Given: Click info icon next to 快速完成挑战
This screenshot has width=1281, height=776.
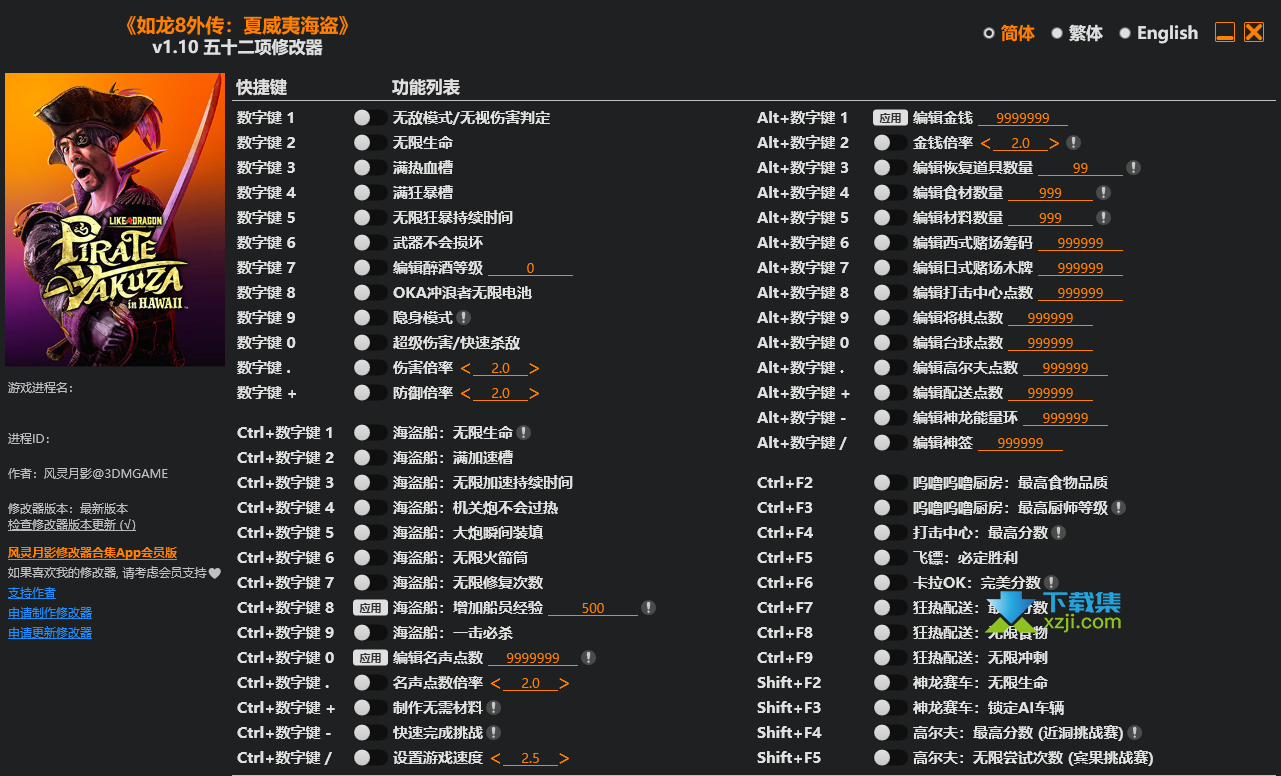Looking at the screenshot, I should [494, 733].
